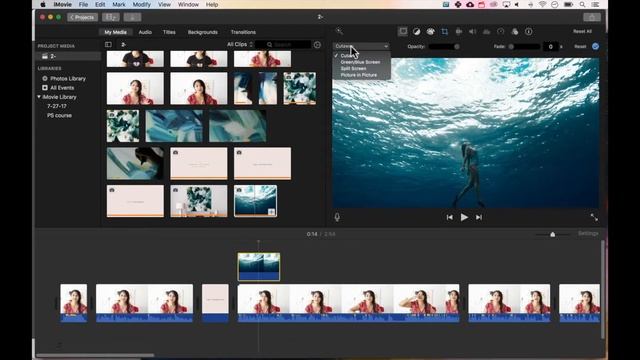Click the voiceover microphone icon
Viewport: 640px width, 360px height.
click(x=337, y=217)
